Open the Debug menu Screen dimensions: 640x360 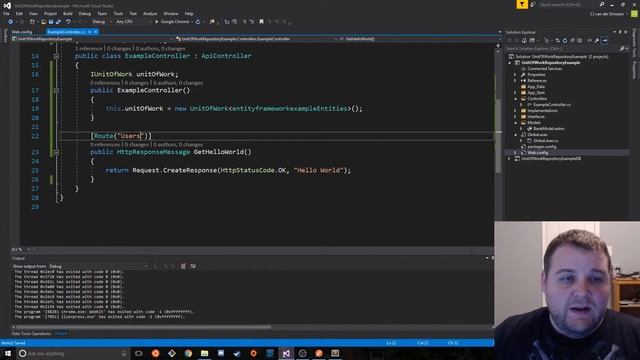(85, 13)
